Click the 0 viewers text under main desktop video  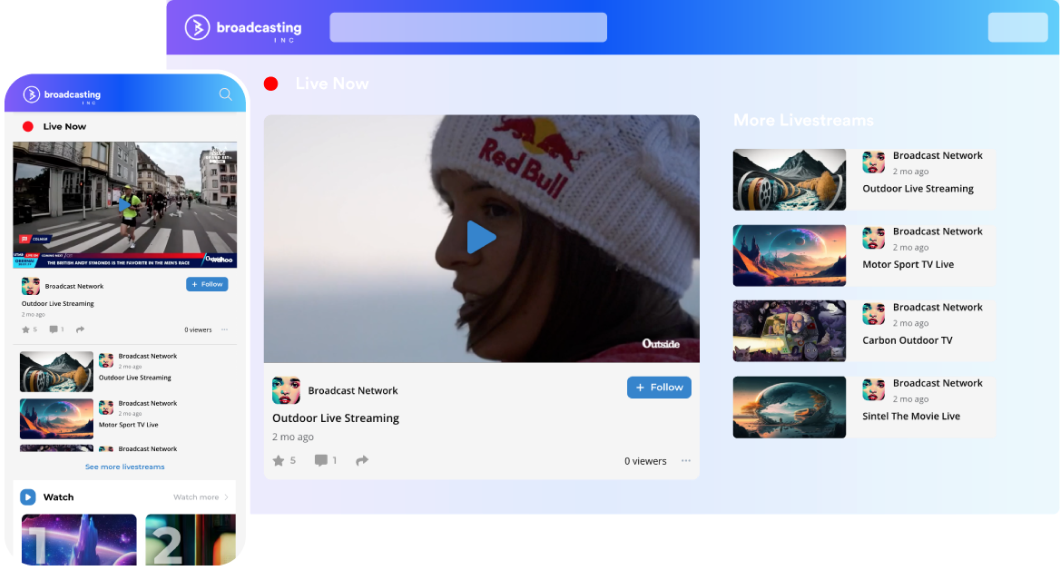pyautogui.click(x=645, y=460)
